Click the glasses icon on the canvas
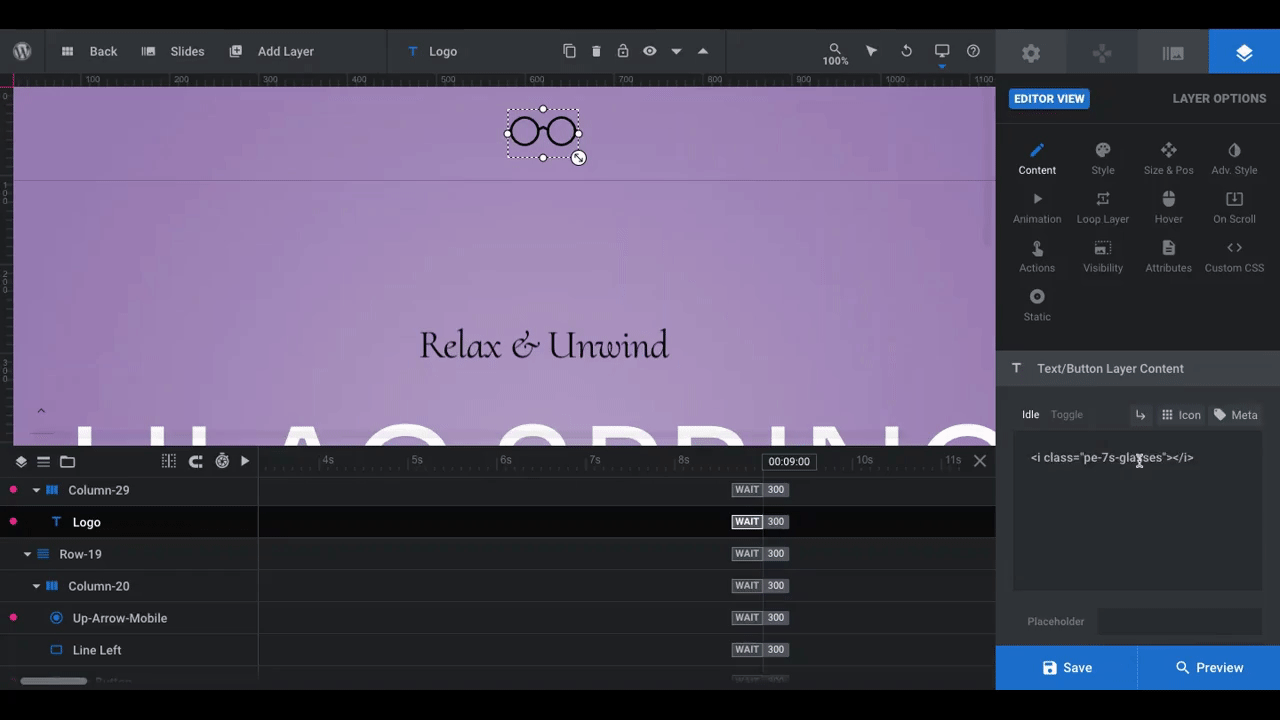 tap(543, 132)
